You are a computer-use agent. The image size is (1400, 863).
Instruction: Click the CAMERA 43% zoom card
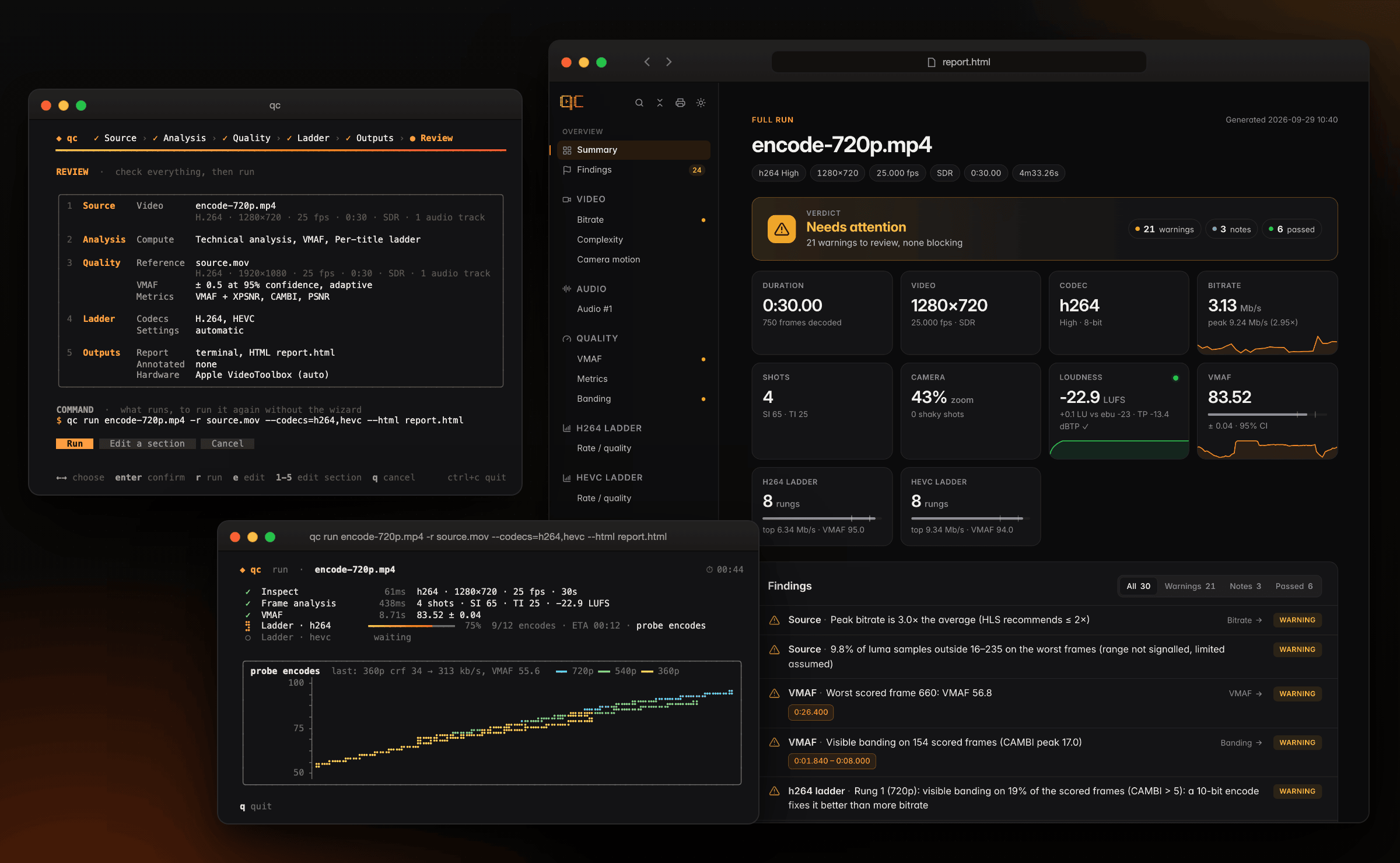coord(971,411)
